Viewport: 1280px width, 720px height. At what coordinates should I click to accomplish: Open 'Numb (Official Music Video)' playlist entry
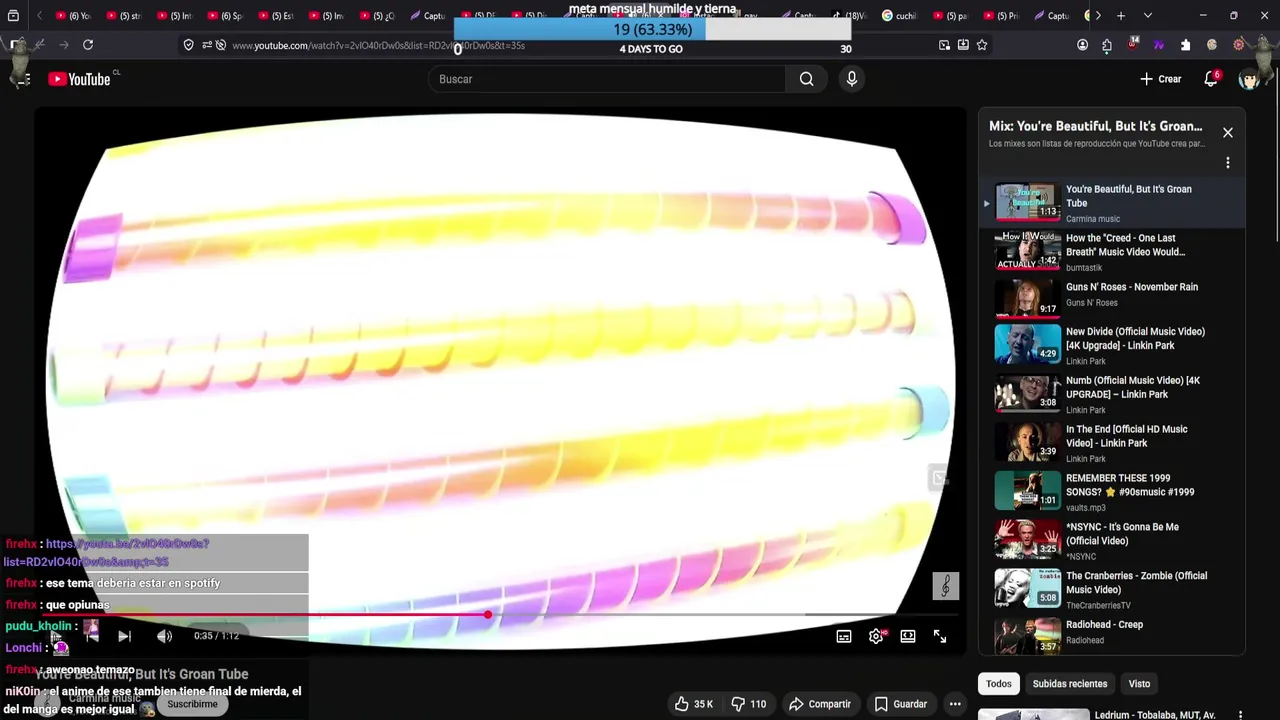[x=1110, y=394]
